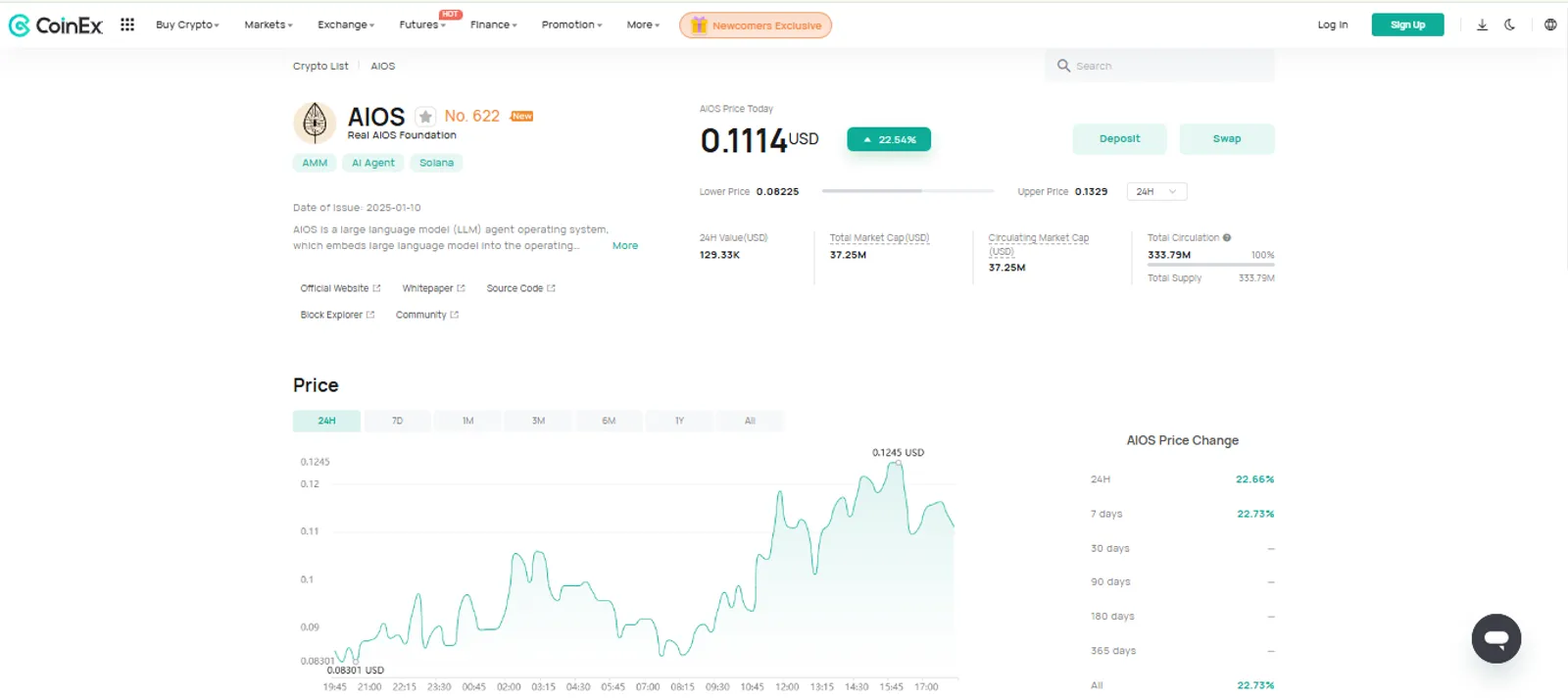The image size is (1568, 700).
Task: Open the Block Explorer link
Action: point(337,315)
